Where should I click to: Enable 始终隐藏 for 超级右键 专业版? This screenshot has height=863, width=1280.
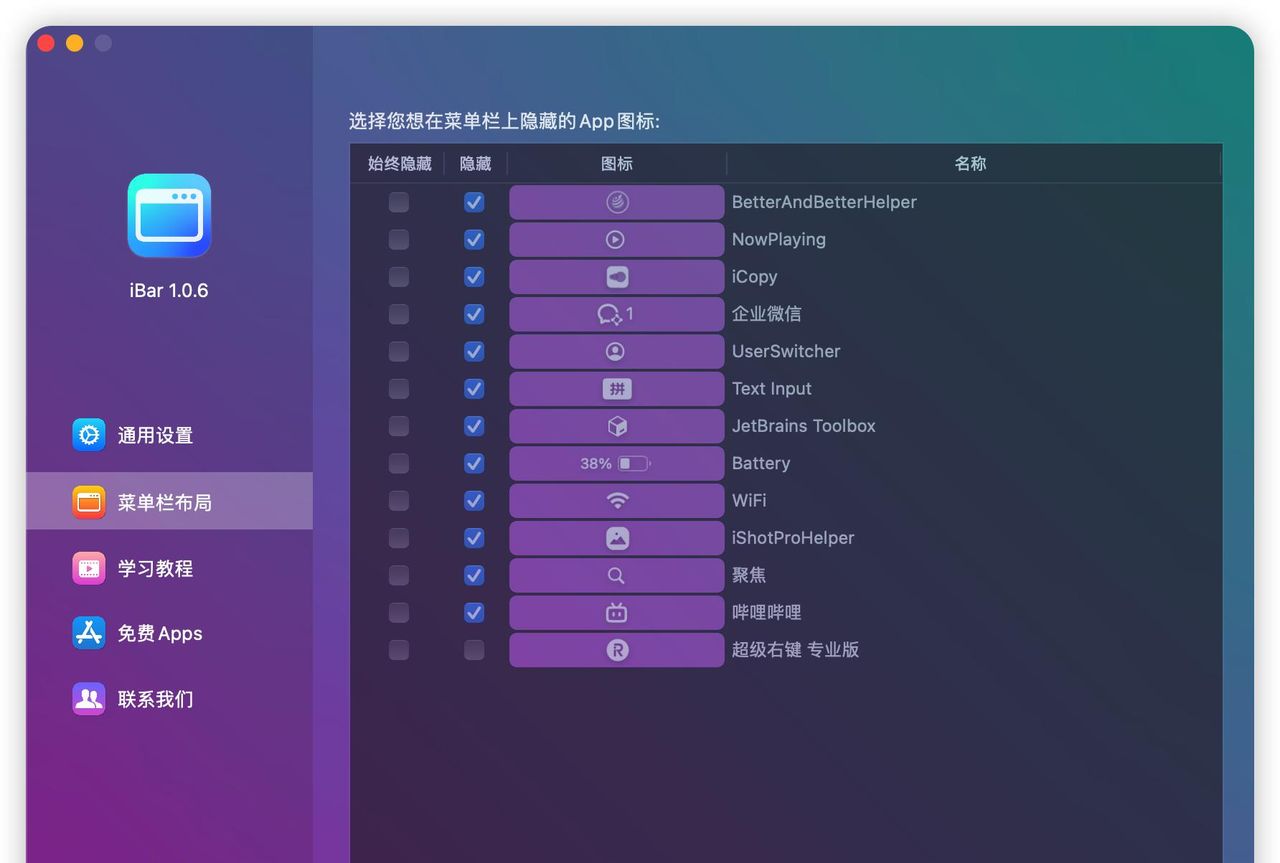[399, 650]
